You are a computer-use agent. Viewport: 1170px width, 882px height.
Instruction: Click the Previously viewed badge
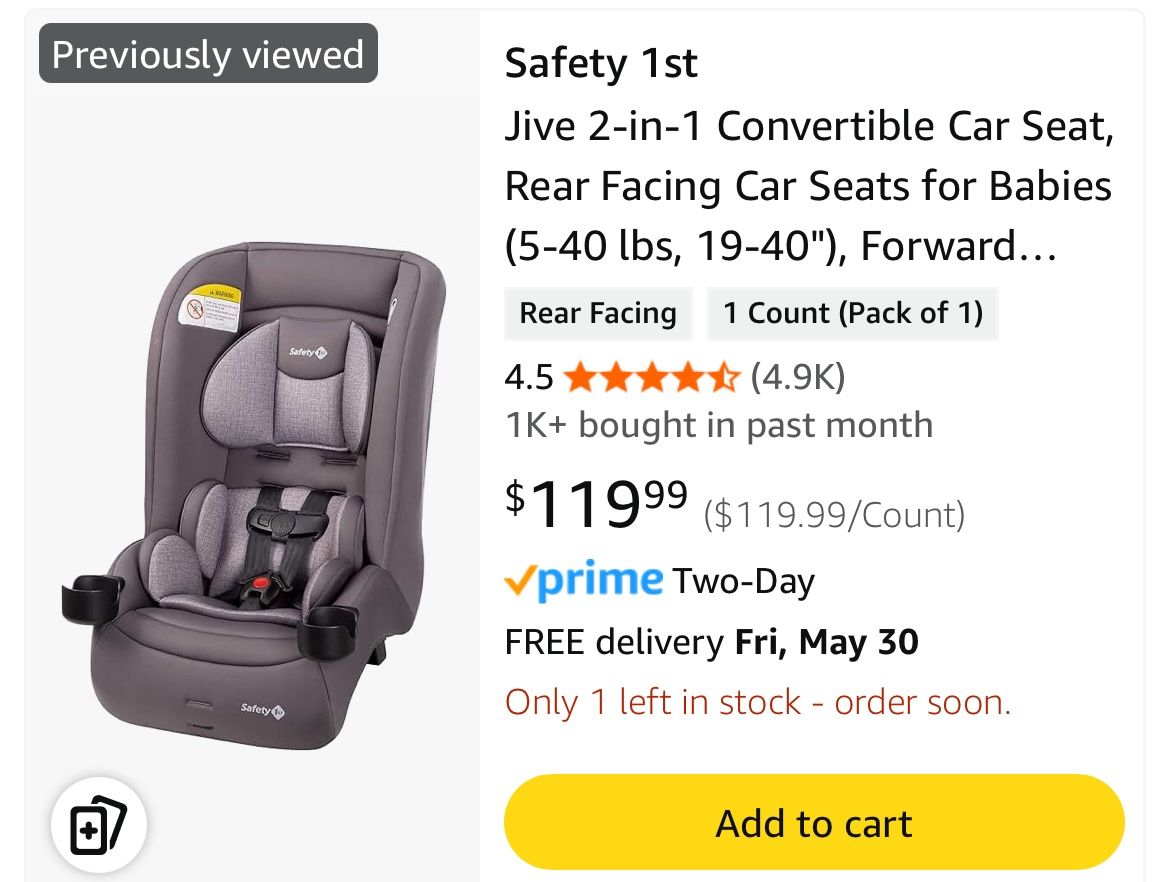207,54
